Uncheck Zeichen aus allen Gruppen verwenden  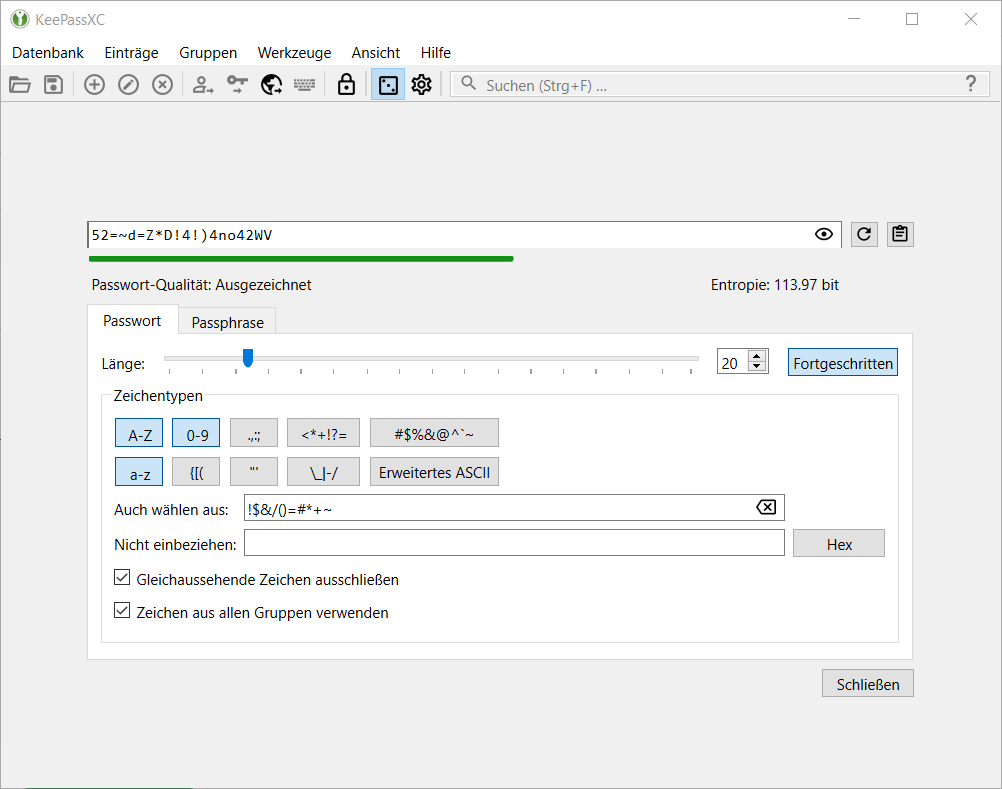tap(122, 610)
